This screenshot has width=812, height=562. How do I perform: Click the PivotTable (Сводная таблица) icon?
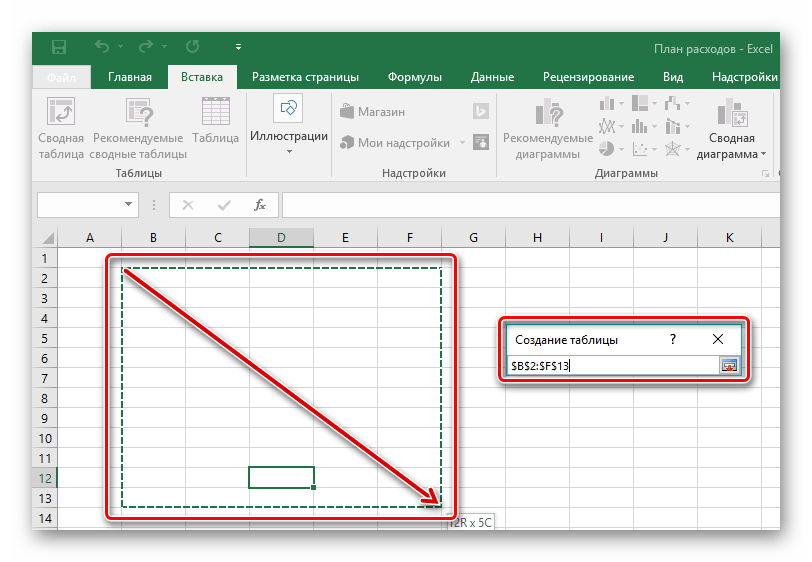[x=61, y=113]
